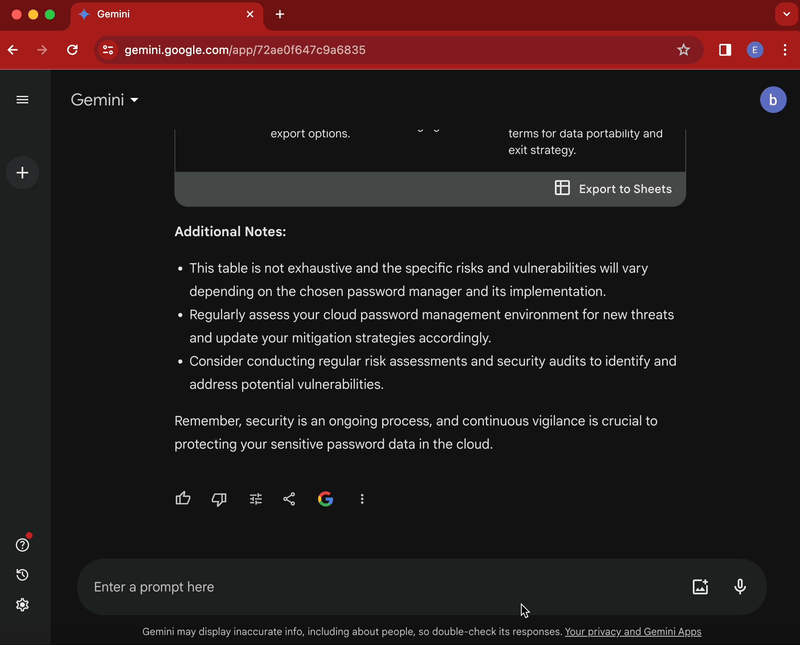This screenshot has width=800, height=645.
Task: Open the Settings gear icon
Action: click(22, 605)
